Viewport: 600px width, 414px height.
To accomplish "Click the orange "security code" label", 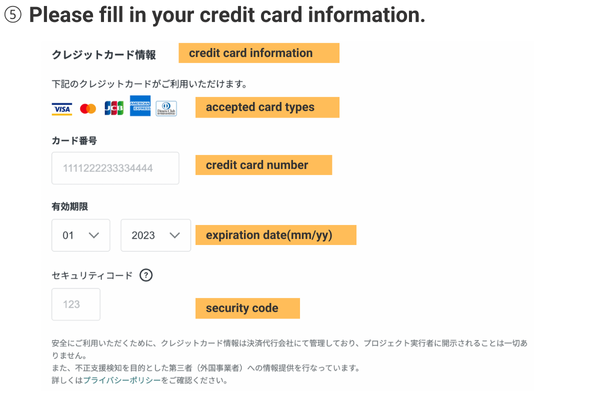I will click(247, 308).
